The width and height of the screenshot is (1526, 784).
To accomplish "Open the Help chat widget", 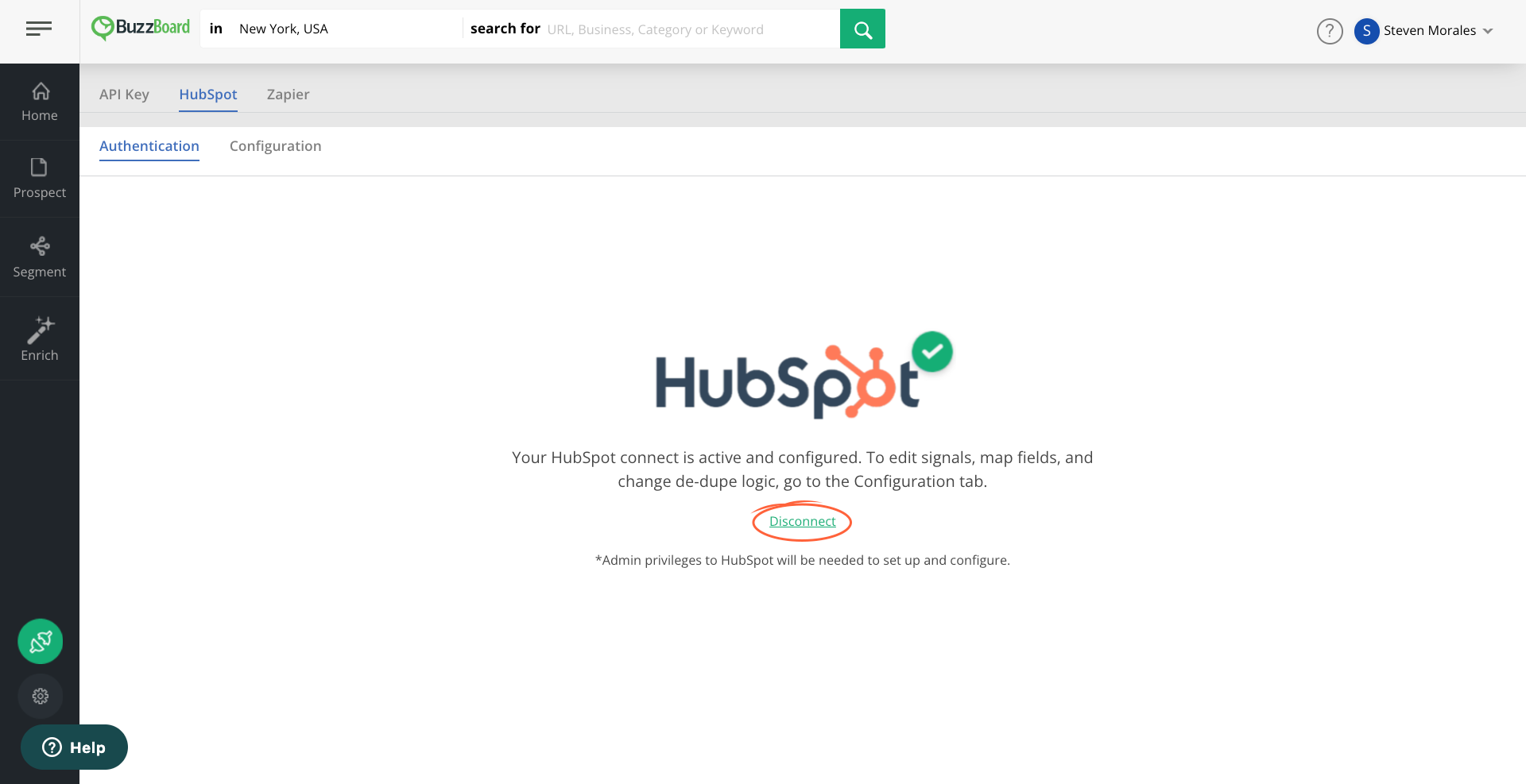I will click(74, 747).
